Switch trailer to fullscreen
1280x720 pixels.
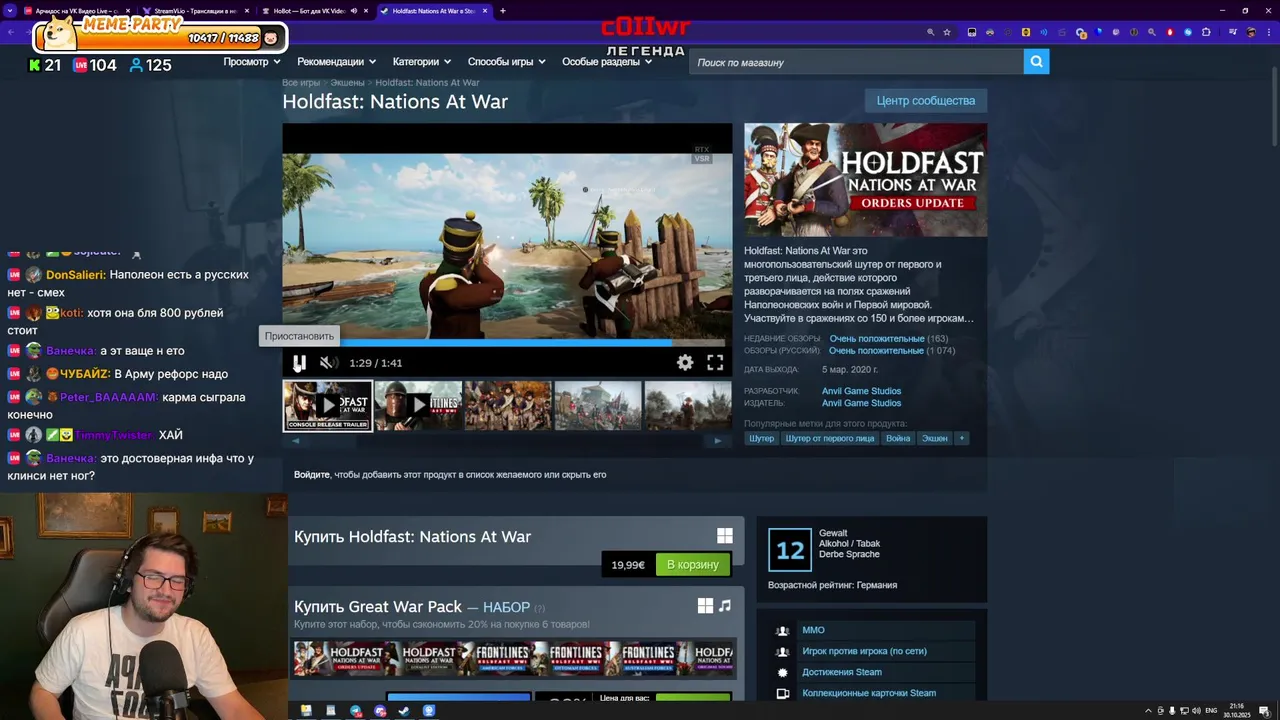(x=715, y=363)
